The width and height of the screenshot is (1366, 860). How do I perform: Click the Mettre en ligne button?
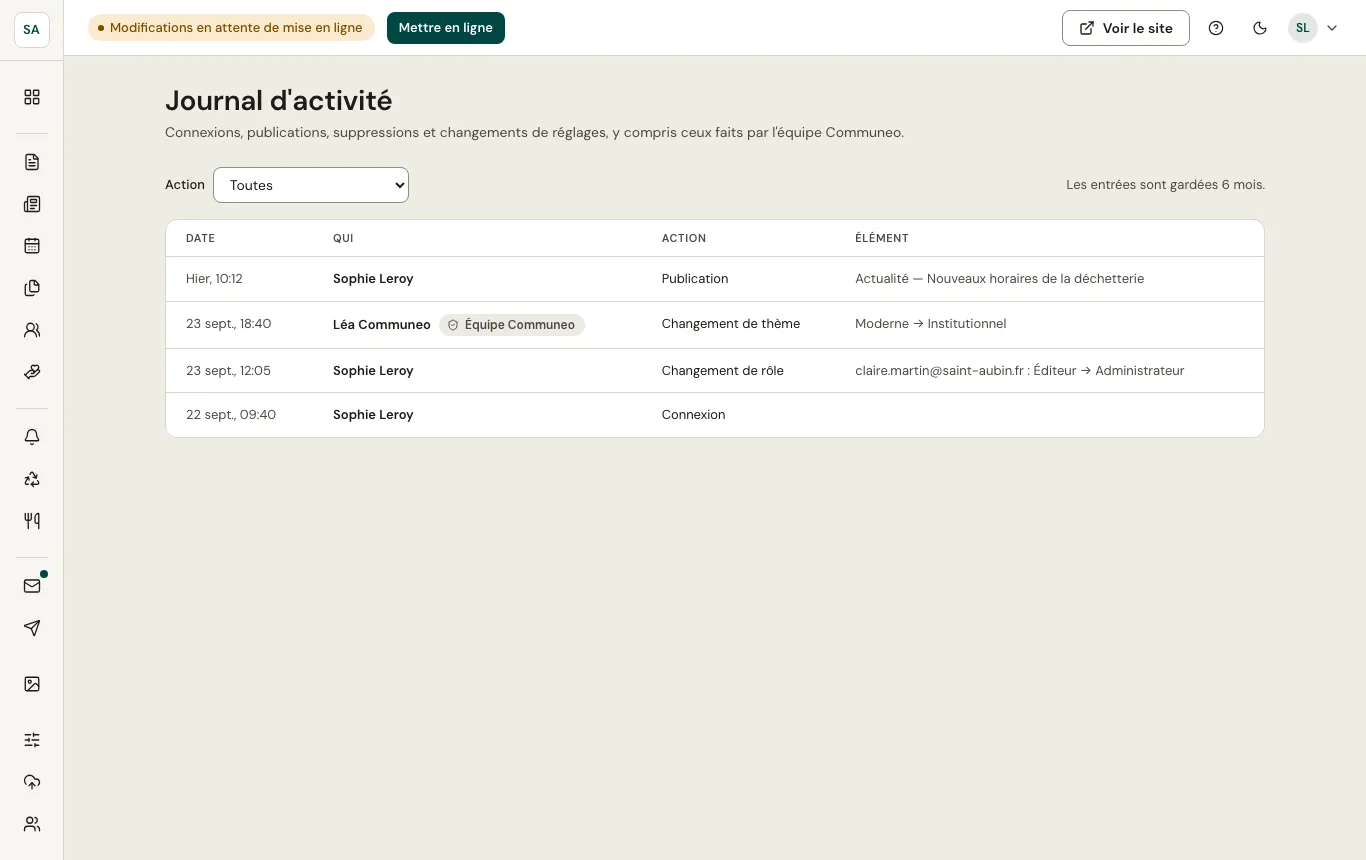[446, 28]
